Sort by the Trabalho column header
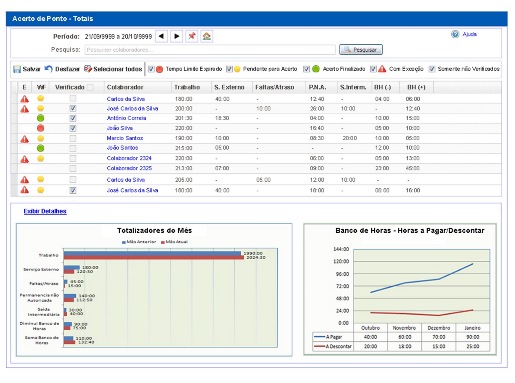The height and width of the screenshot is (383, 515). pos(187,87)
